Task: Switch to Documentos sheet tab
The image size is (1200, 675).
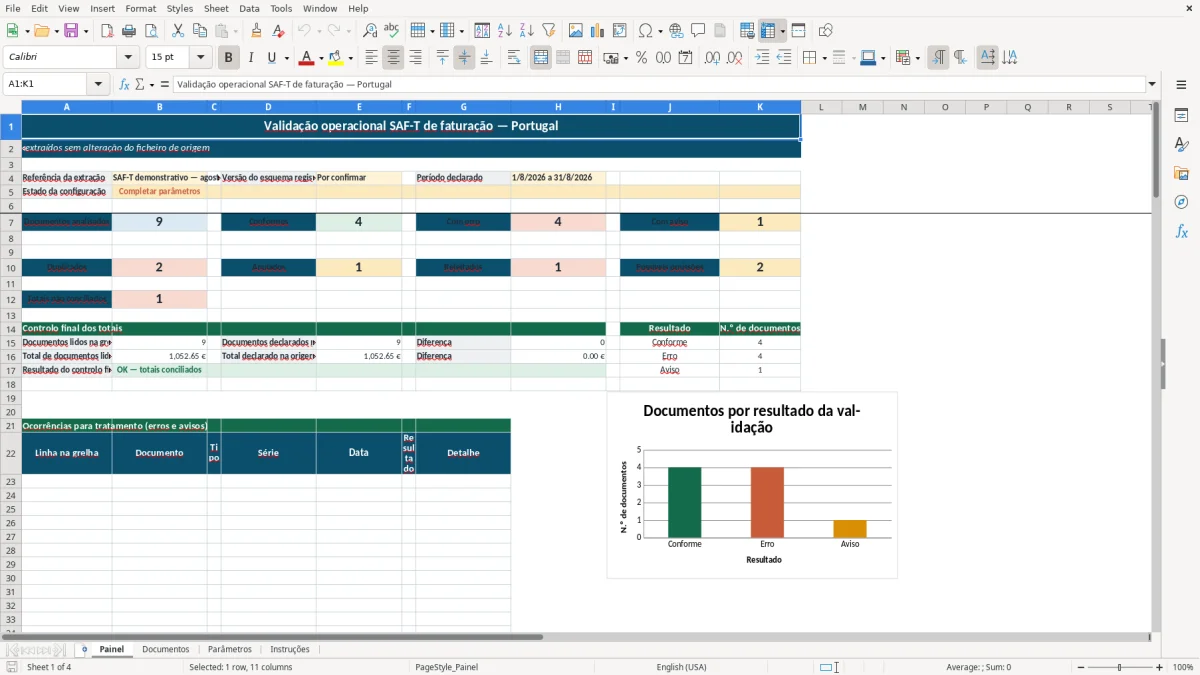Action: click(165, 649)
